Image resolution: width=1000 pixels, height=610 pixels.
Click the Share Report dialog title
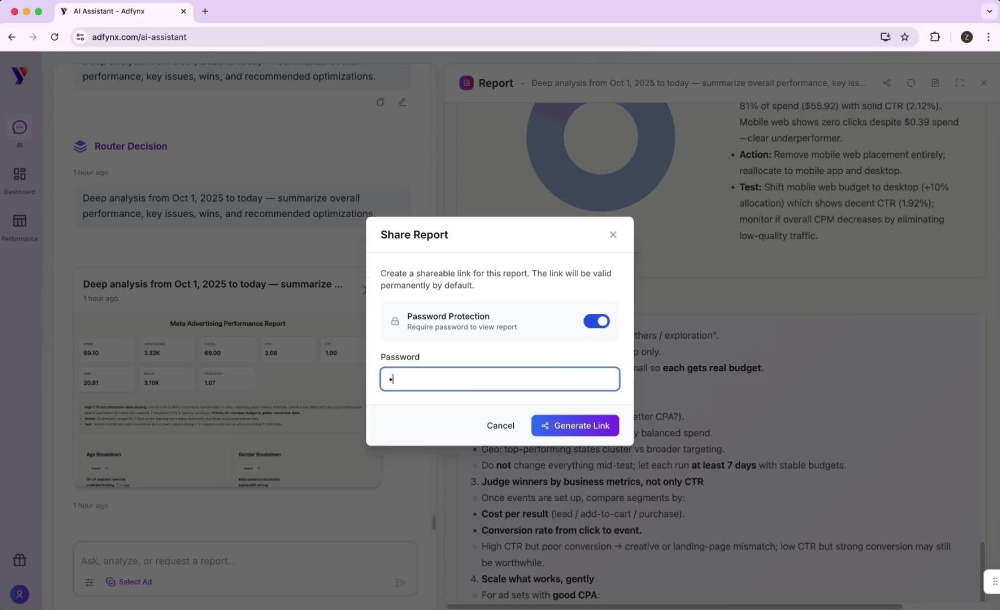[x=414, y=235]
